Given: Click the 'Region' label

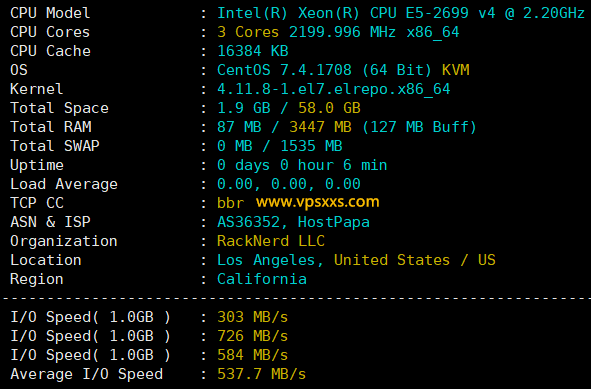Looking at the screenshot, I should [37, 279].
